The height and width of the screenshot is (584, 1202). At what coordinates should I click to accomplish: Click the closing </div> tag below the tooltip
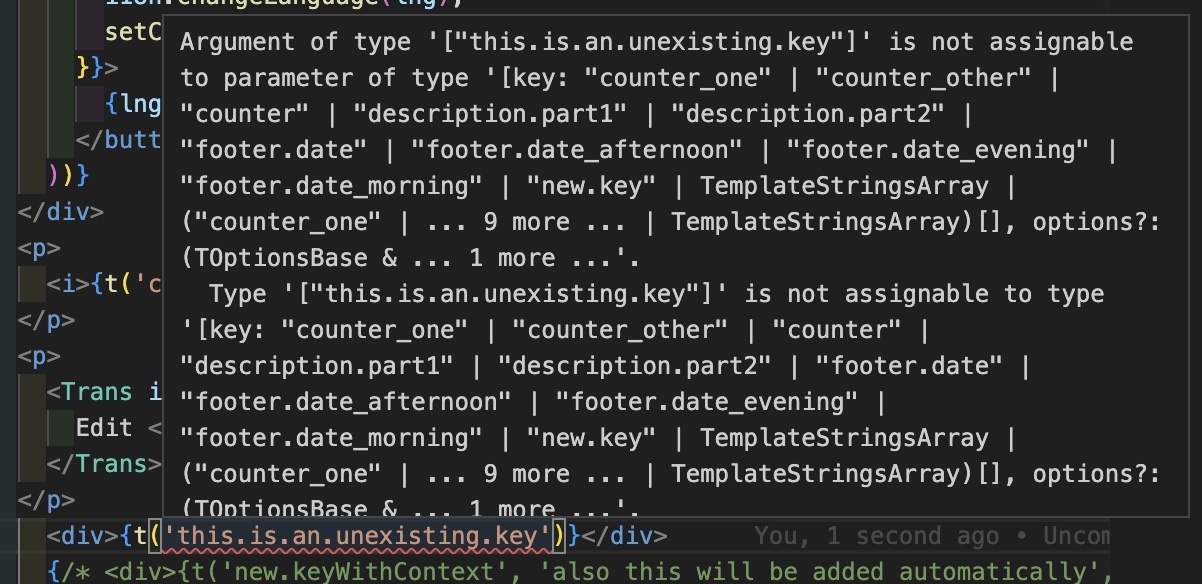[625, 536]
